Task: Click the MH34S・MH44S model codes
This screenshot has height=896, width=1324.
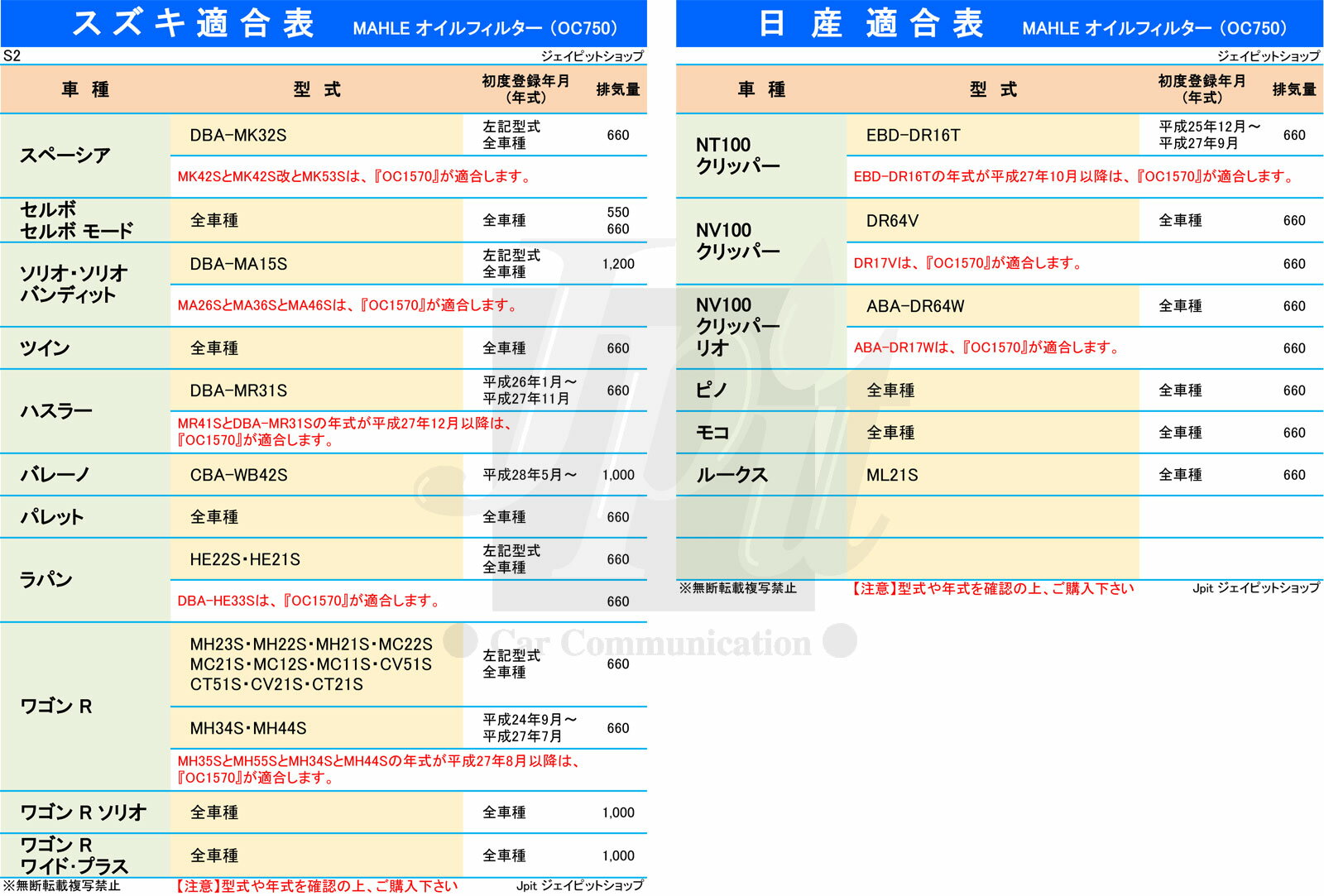Action: [x=248, y=728]
